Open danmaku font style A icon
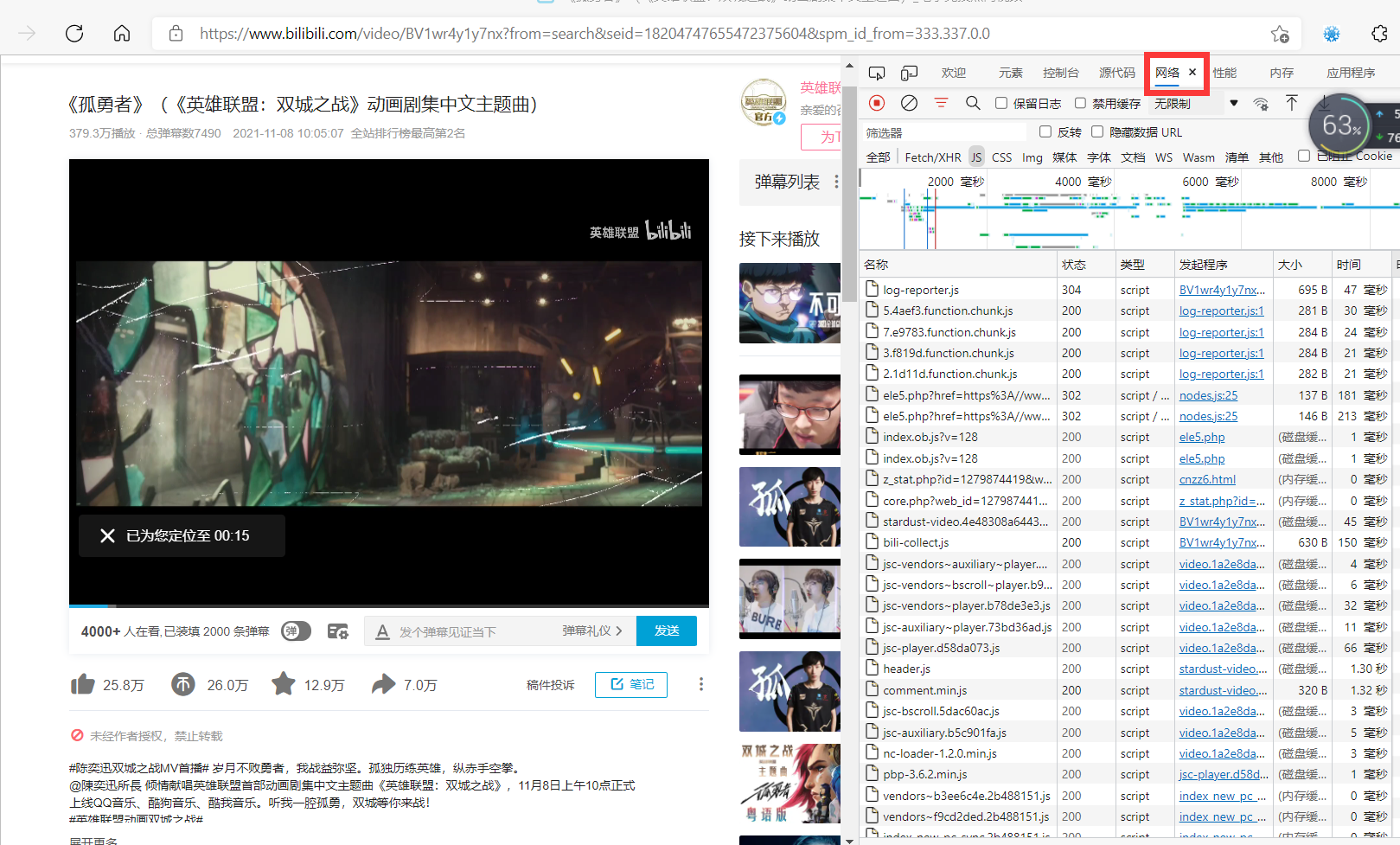Viewport: 1400px width, 845px height. (x=382, y=632)
